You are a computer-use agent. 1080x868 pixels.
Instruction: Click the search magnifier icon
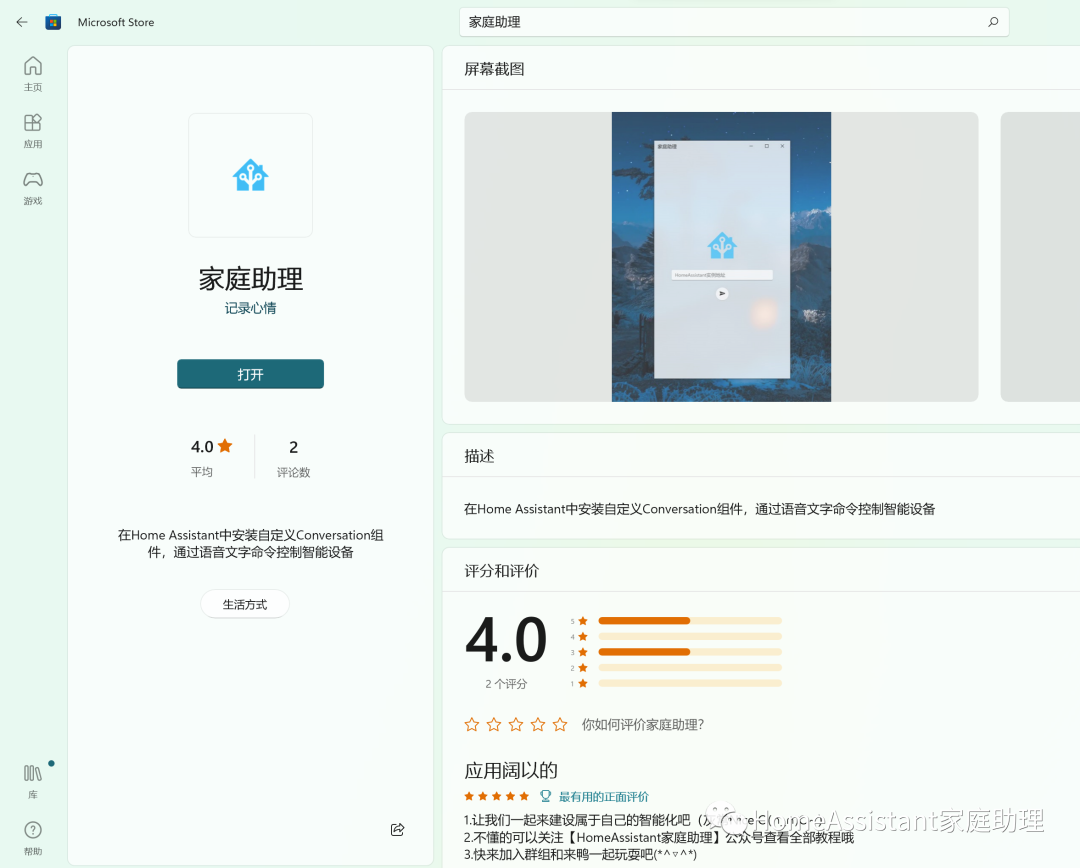[993, 22]
